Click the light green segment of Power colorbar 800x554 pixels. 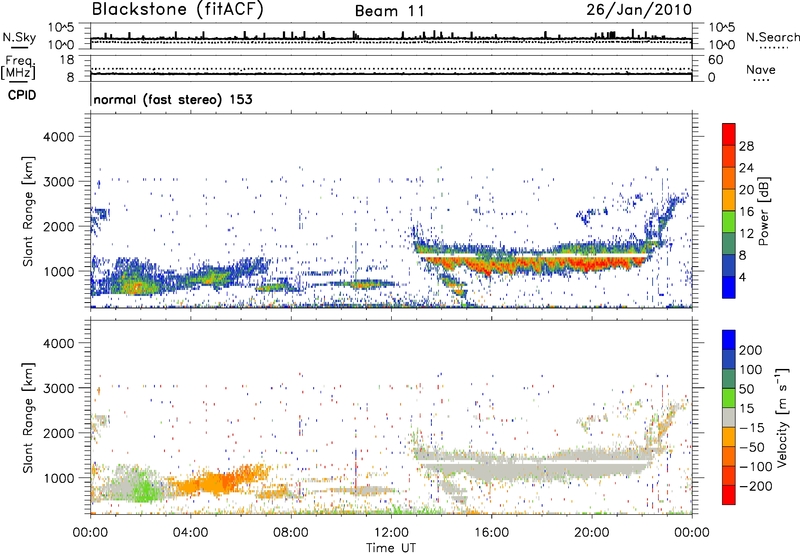pos(729,222)
